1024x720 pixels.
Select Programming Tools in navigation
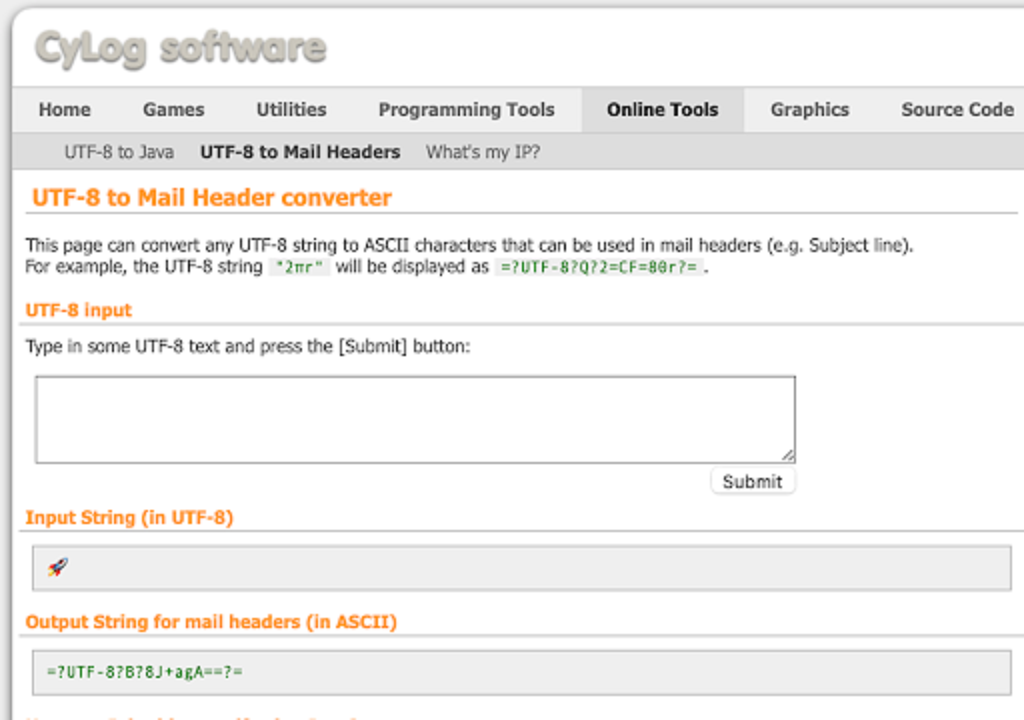pyautogui.click(x=467, y=110)
